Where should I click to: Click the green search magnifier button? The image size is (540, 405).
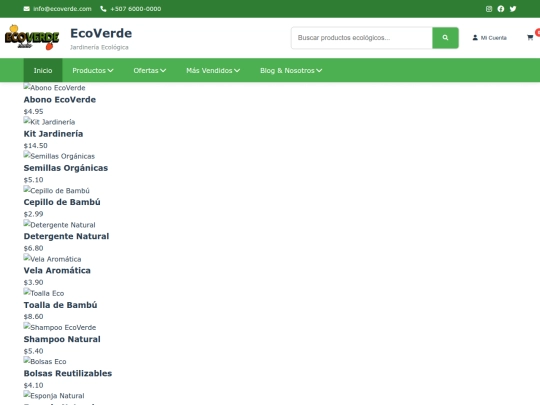445,38
